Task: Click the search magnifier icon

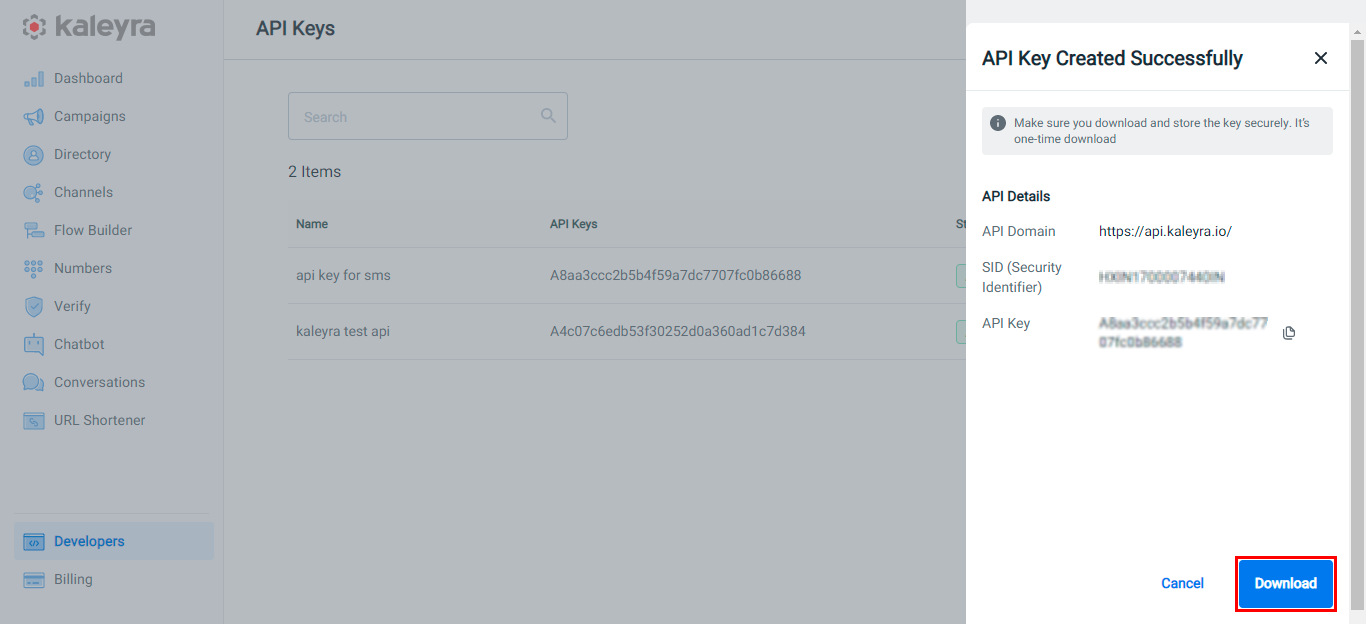Action: click(548, 116)
